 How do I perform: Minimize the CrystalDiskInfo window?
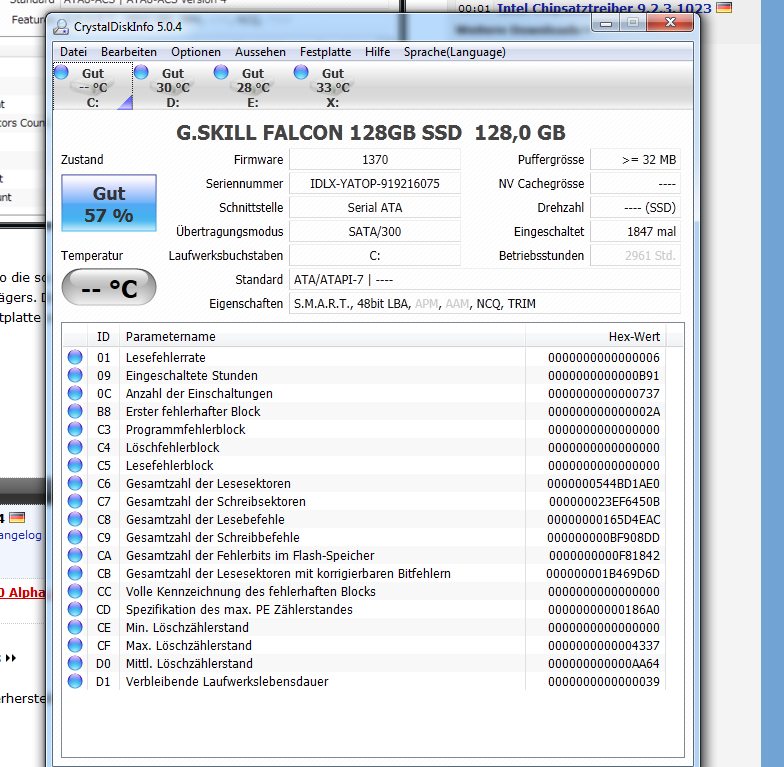point(606,23)
